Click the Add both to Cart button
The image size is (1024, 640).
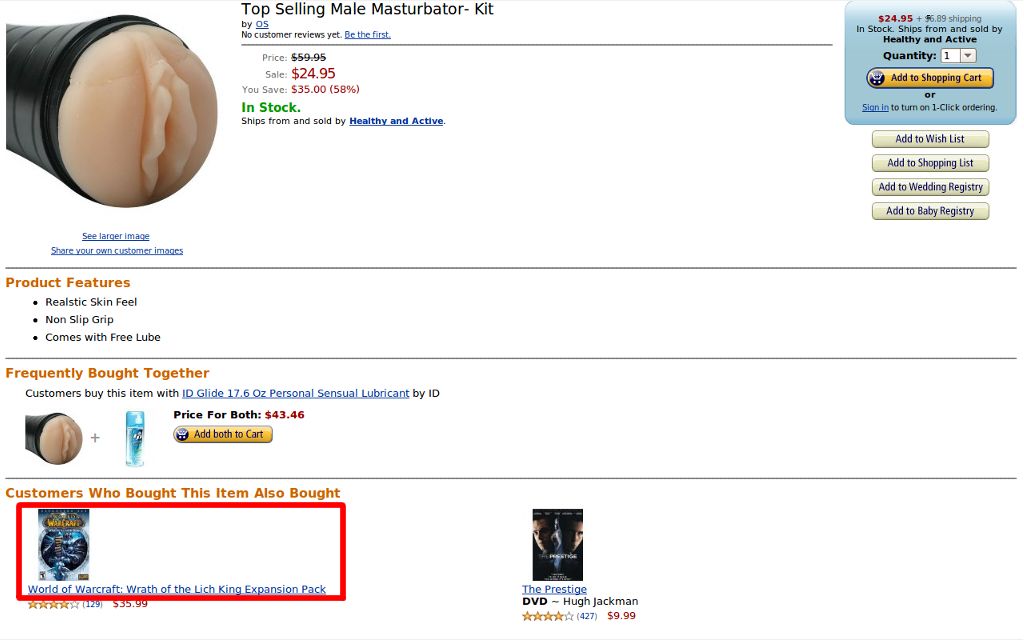click(223, 434)
